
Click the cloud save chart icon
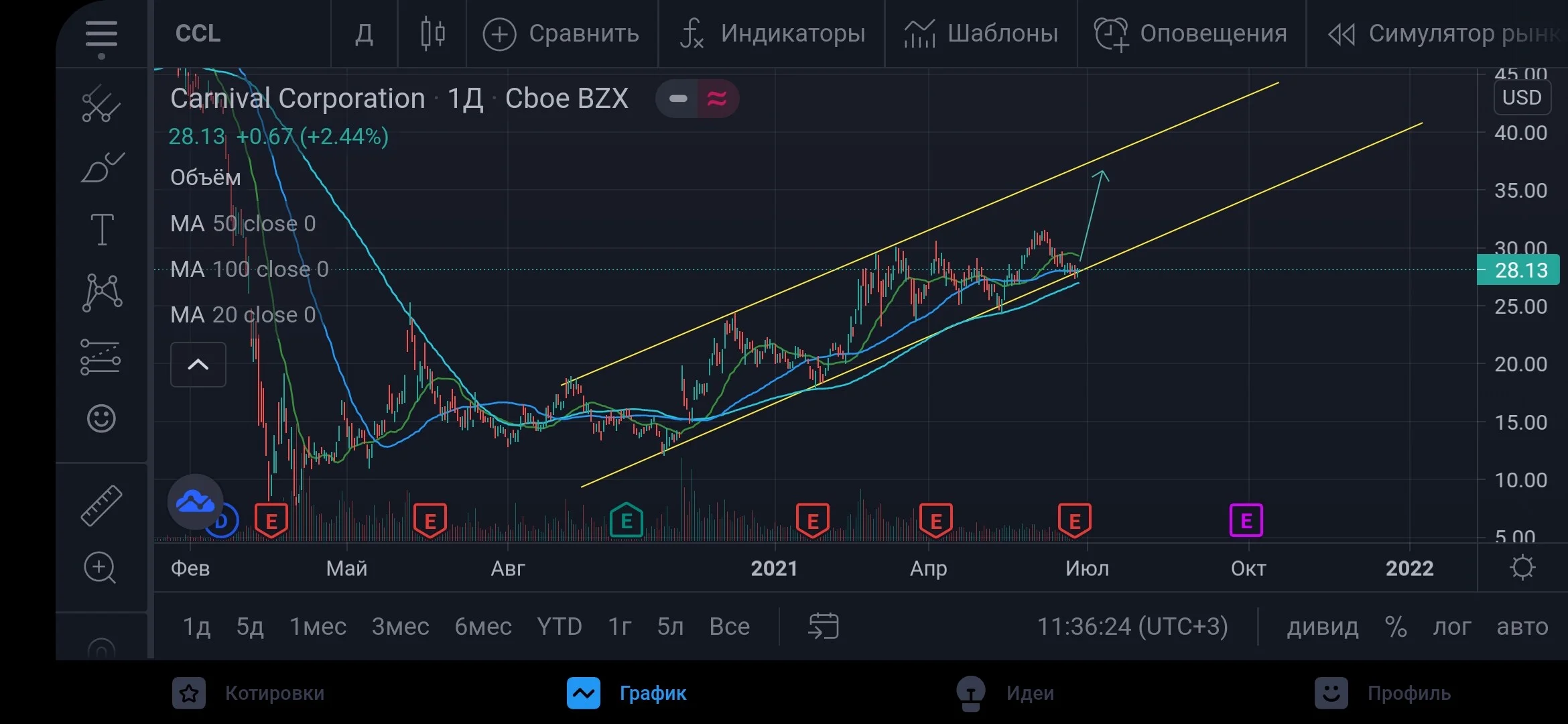pyautogui.click(x=195, y=501)
